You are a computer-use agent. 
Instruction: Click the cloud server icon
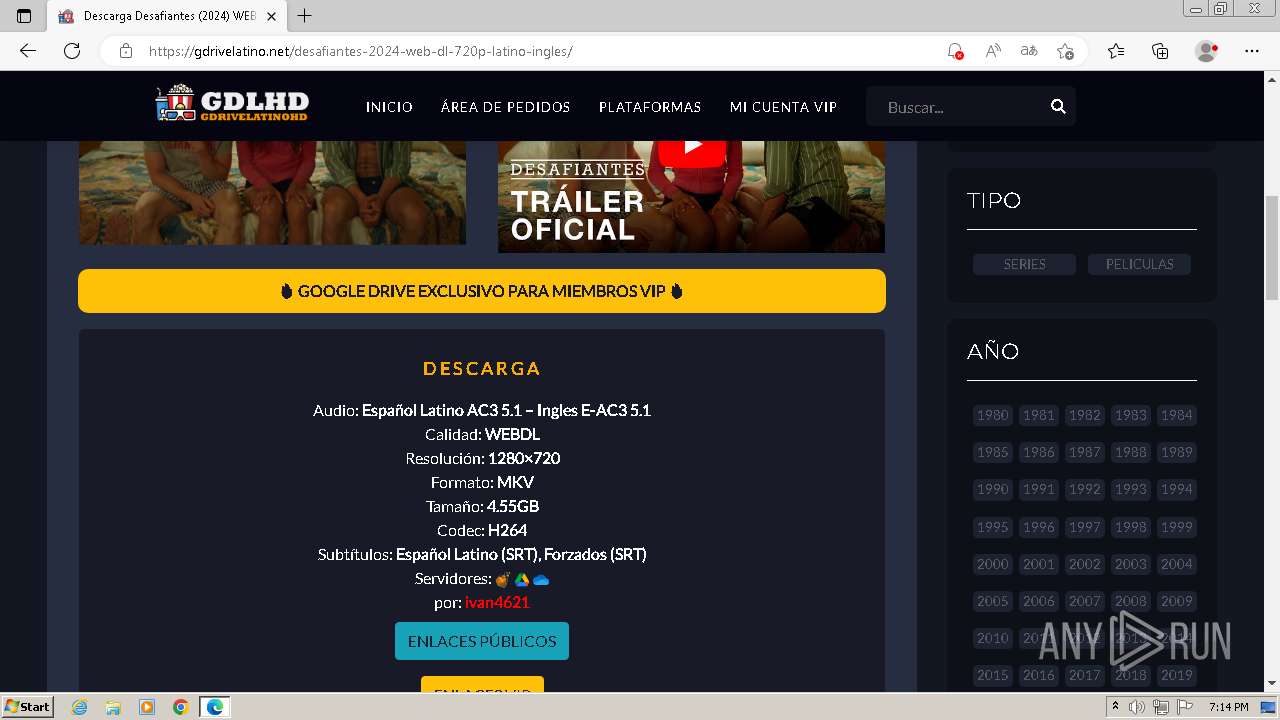[541, 579]
